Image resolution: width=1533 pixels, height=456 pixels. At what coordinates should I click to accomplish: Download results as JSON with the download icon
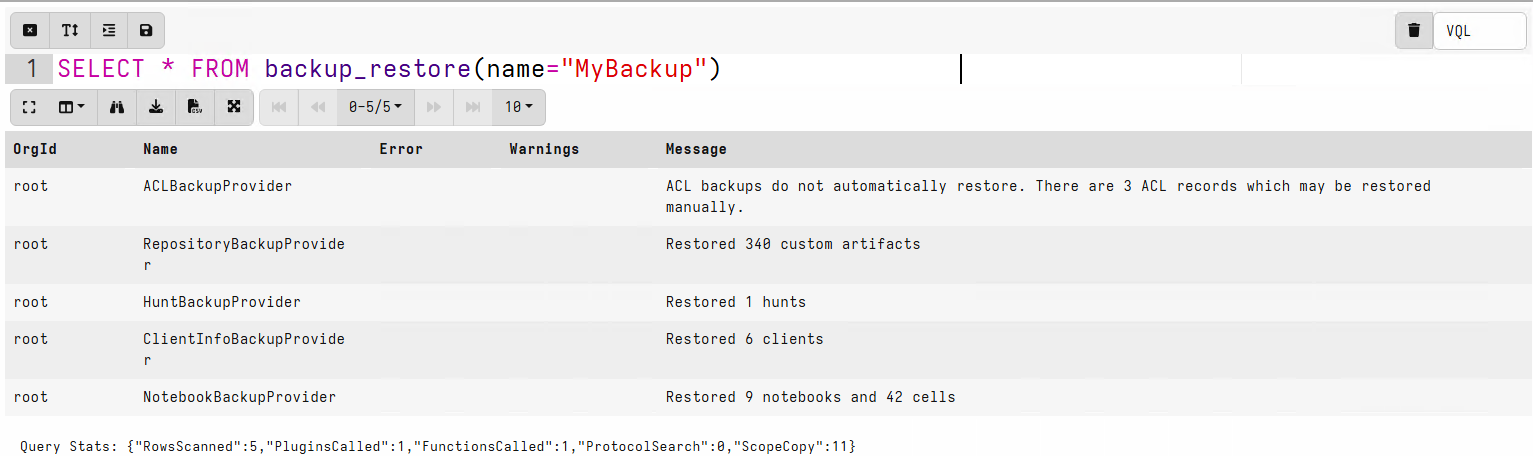(156, 107)
